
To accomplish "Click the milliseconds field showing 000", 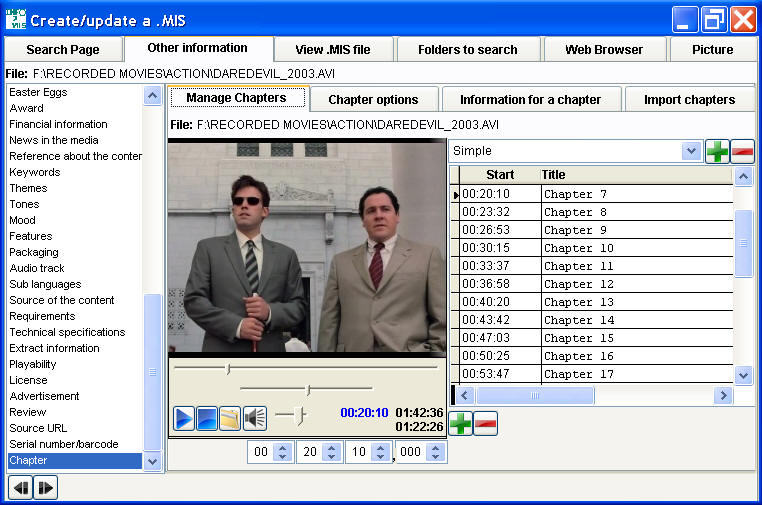I will click(411, 452).
